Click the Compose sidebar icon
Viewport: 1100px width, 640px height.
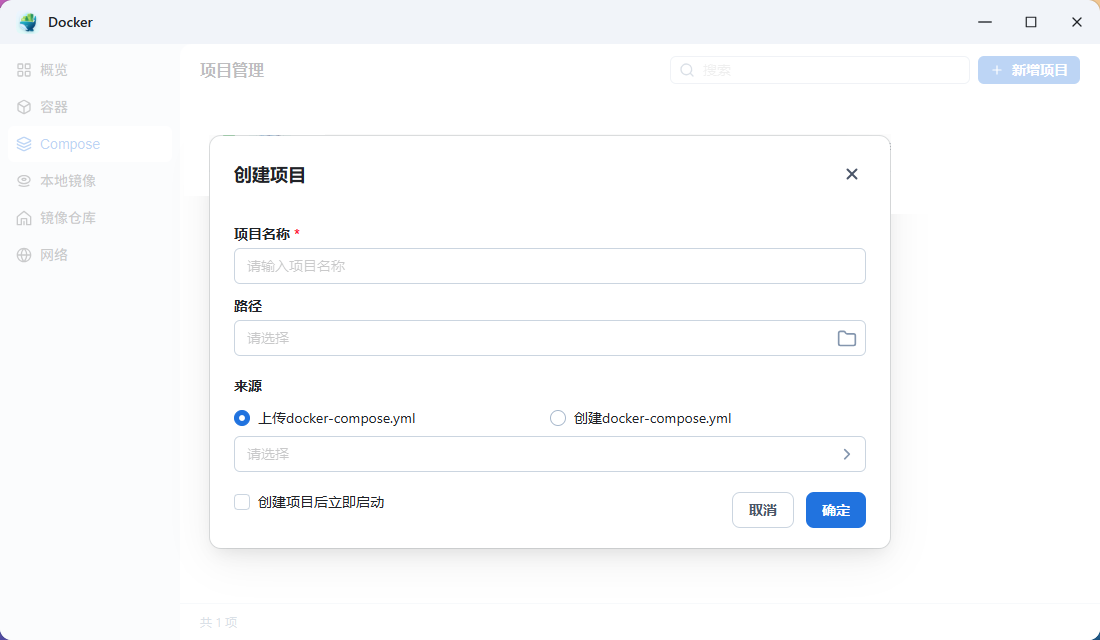coord(24,143)
